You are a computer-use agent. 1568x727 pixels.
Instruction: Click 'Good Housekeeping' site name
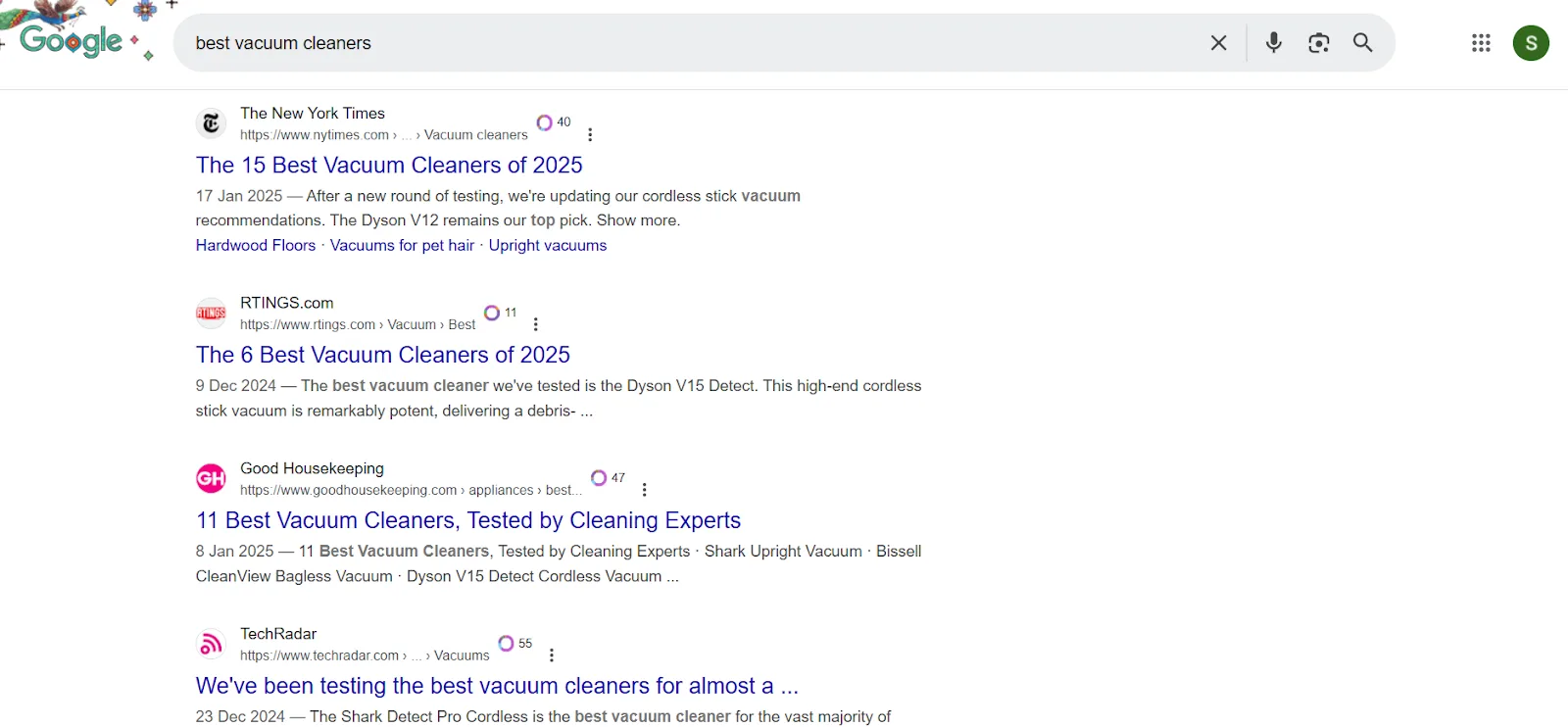pyautogui.click(x=312, y=469)
